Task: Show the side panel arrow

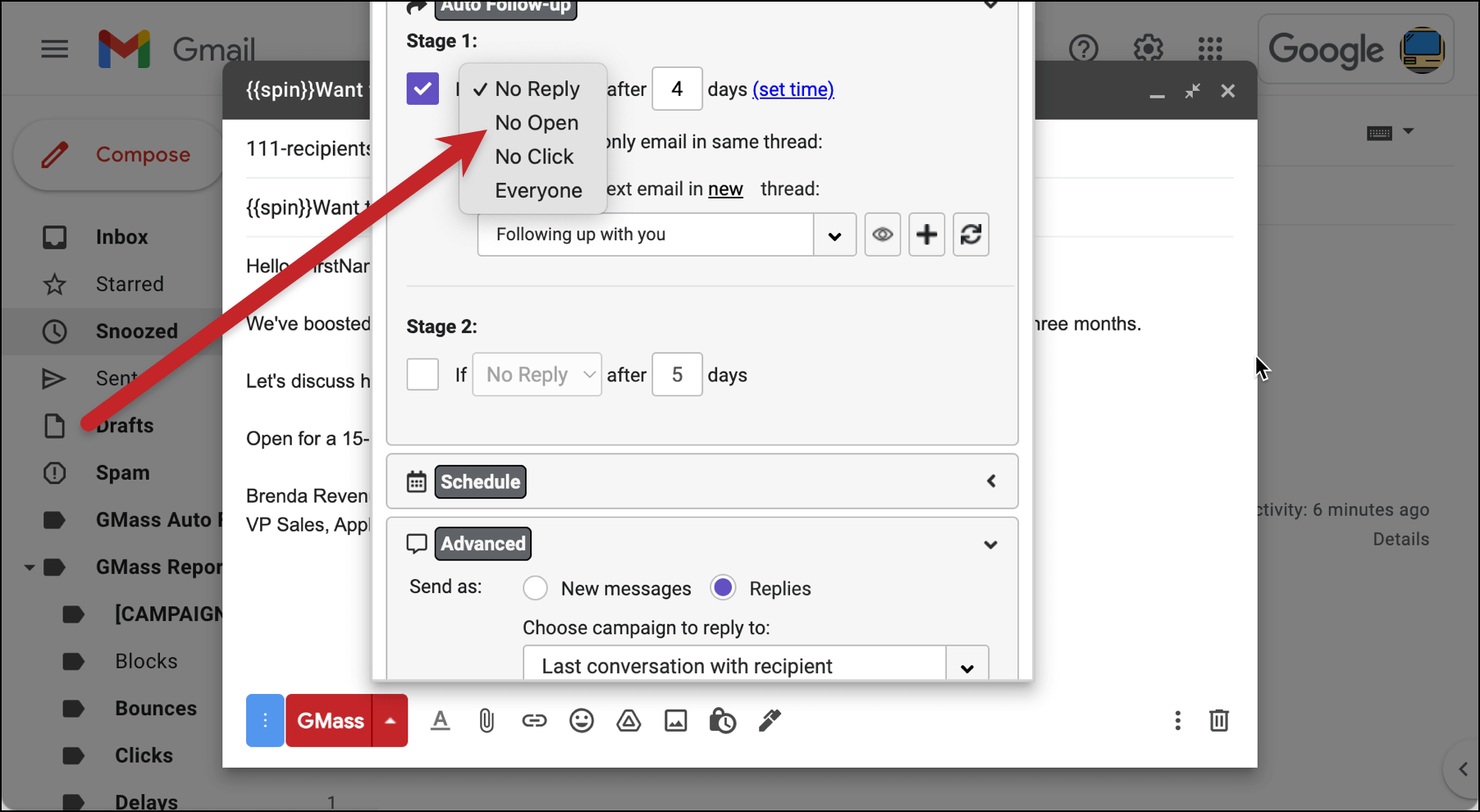Action: (x=1463, y=769)
